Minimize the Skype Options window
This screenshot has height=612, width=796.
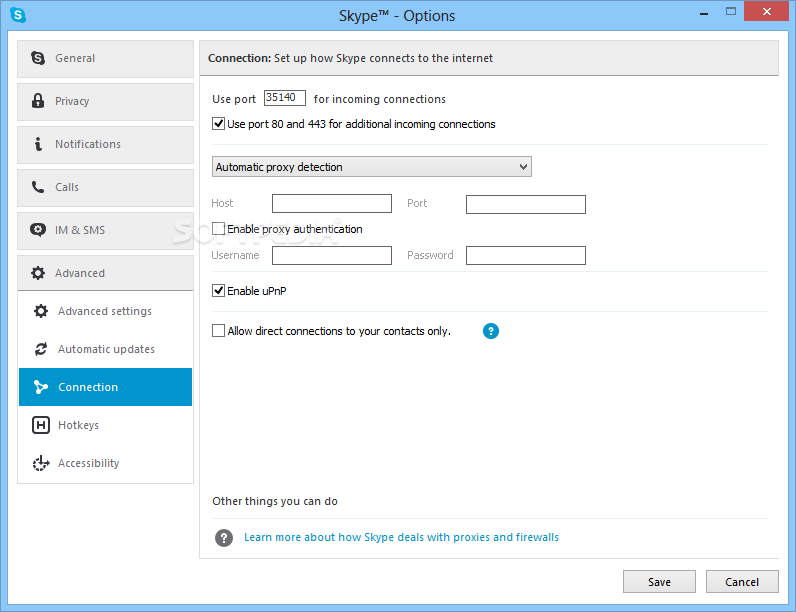704,13
